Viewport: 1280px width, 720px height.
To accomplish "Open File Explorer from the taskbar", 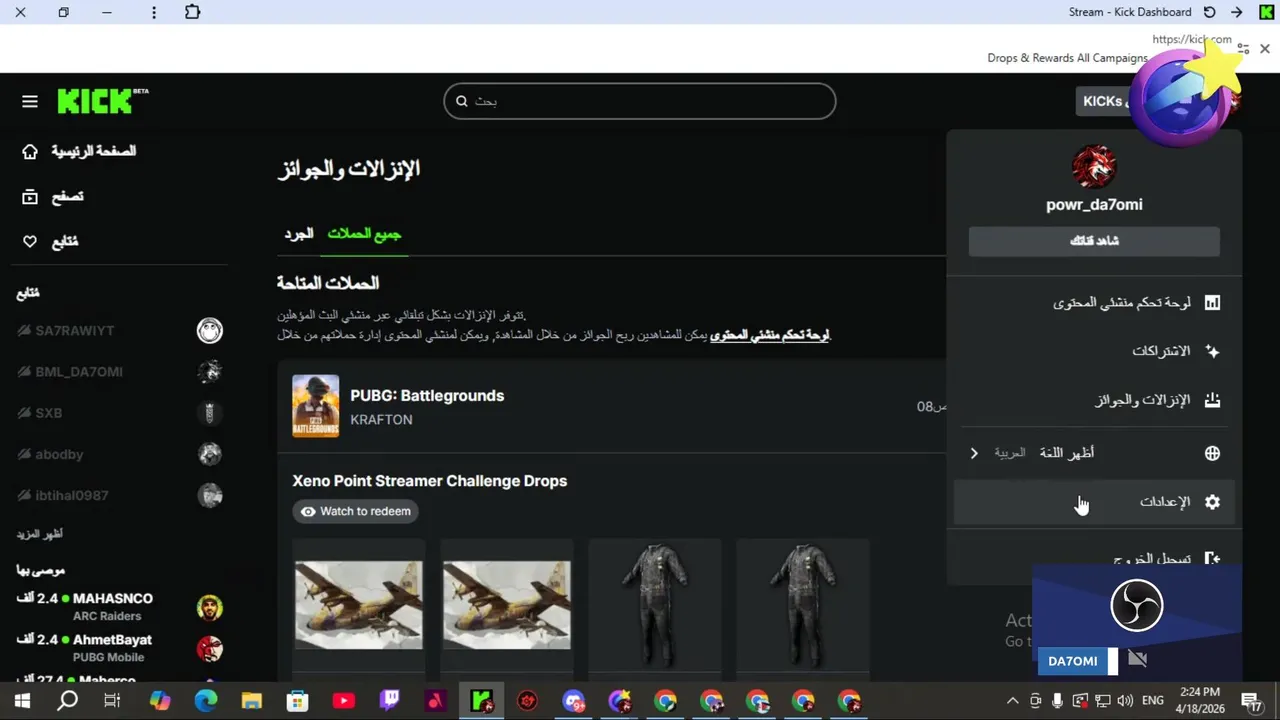I will (x=251, y=701).
